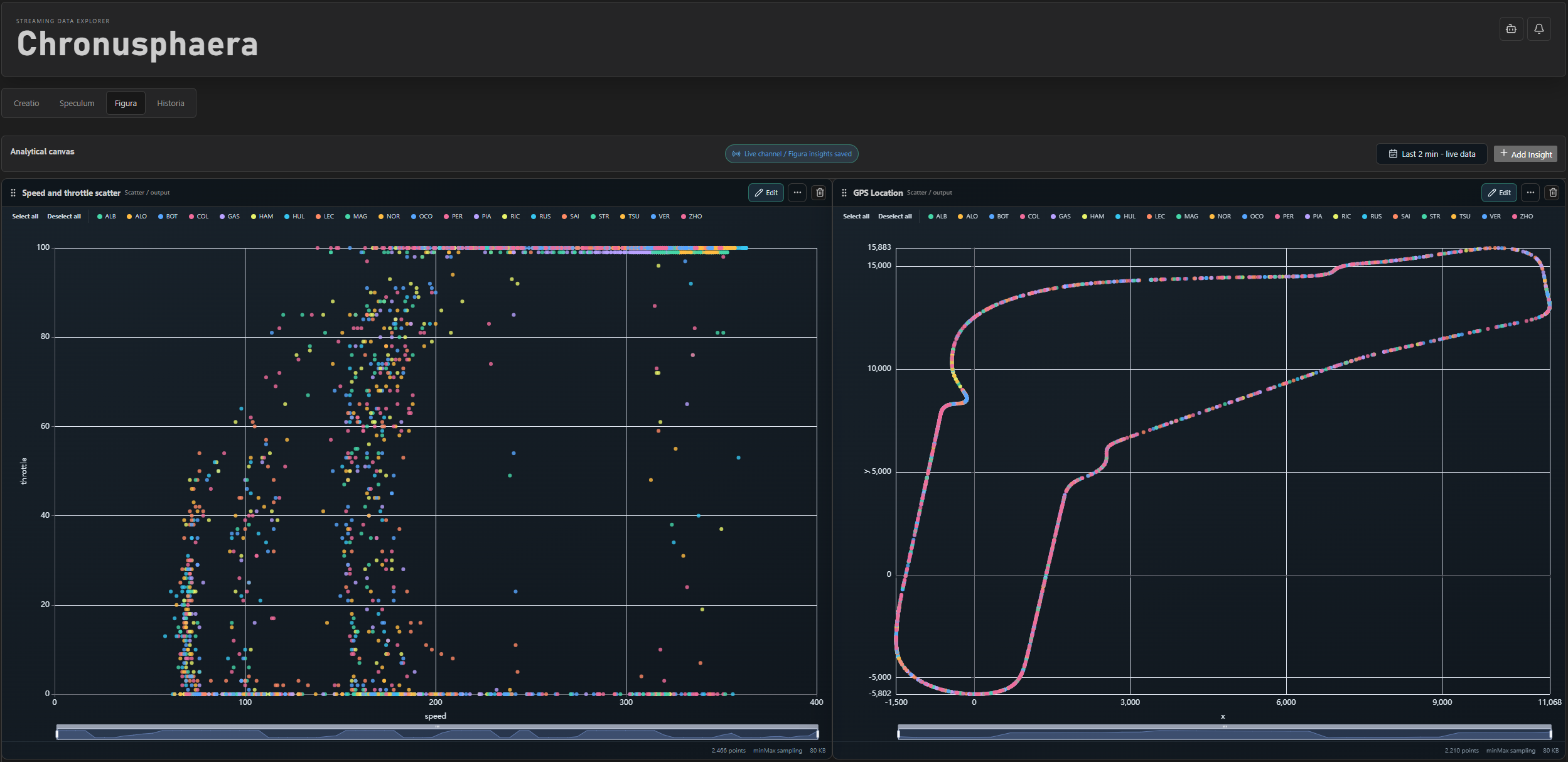Click Select all in GPS Location legend
Screen dimensions: 1568x762
856,217
